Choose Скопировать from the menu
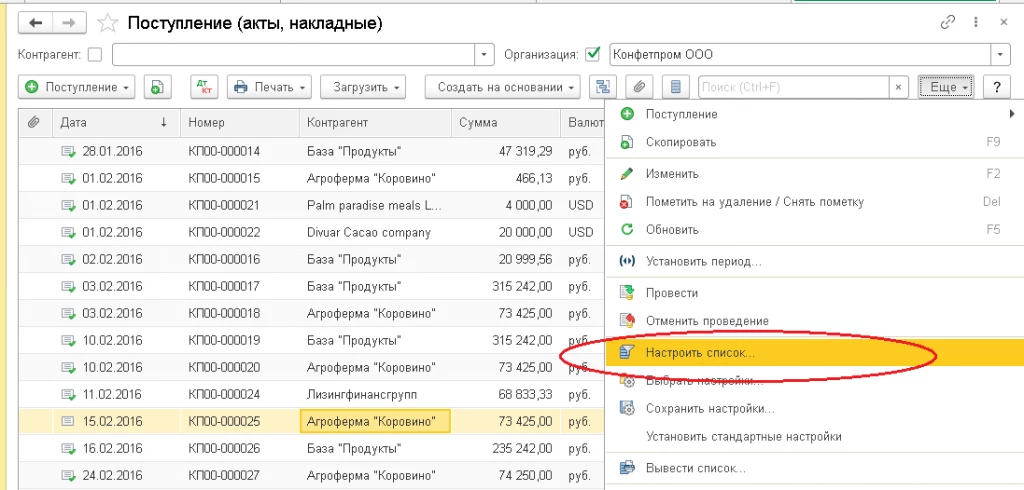Image resolution: width=1024 pixels, height=490 pixels. 815,142
